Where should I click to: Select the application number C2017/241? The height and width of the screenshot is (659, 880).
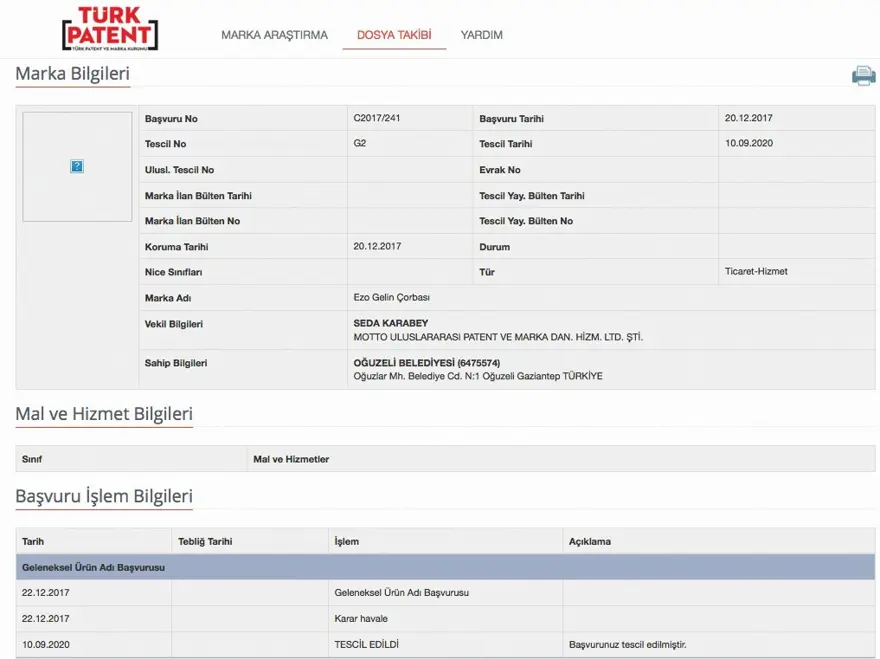[376, 118]
